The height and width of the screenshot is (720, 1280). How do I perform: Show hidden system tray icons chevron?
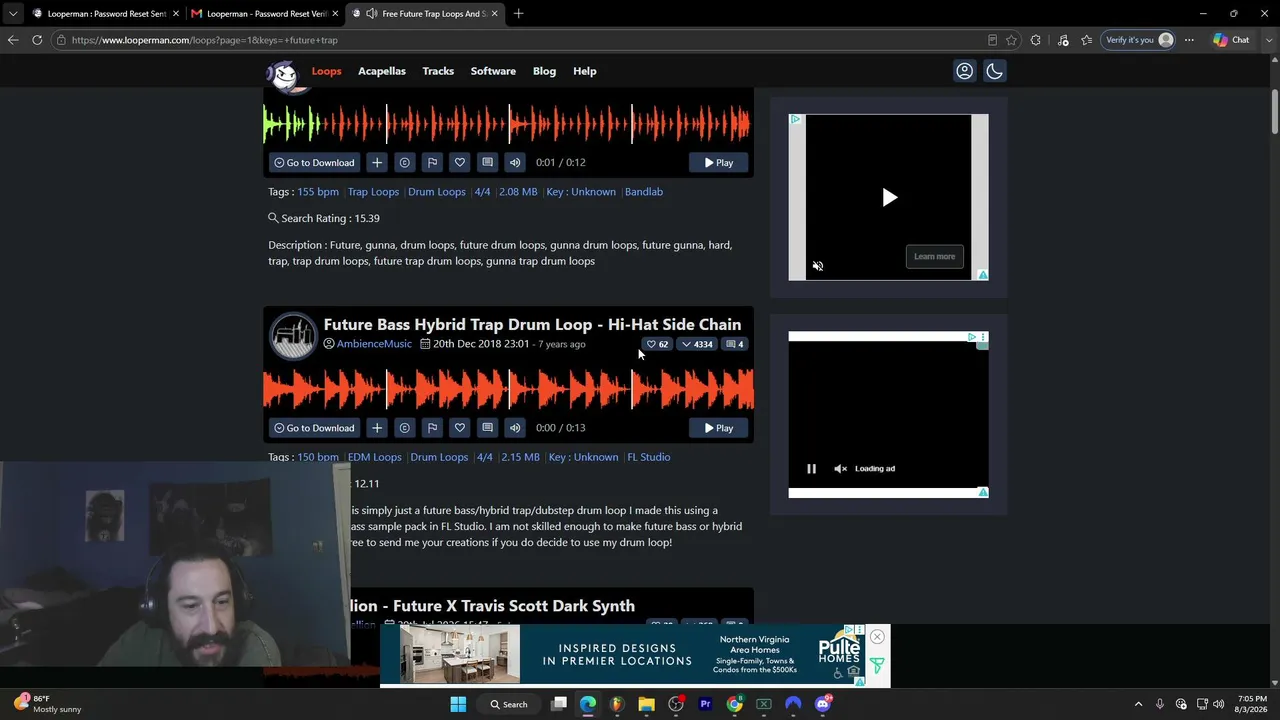pos(1138,704)
